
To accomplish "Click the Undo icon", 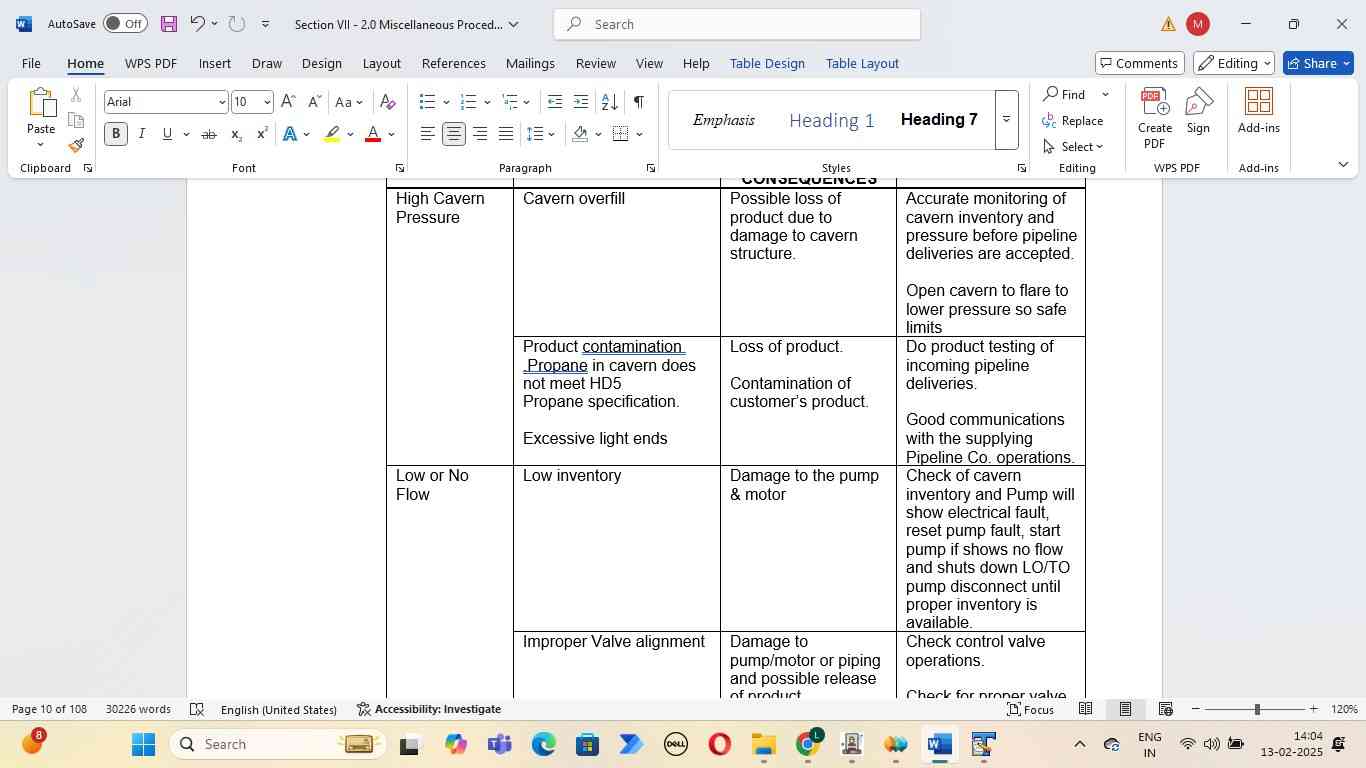I will [197, 24].
